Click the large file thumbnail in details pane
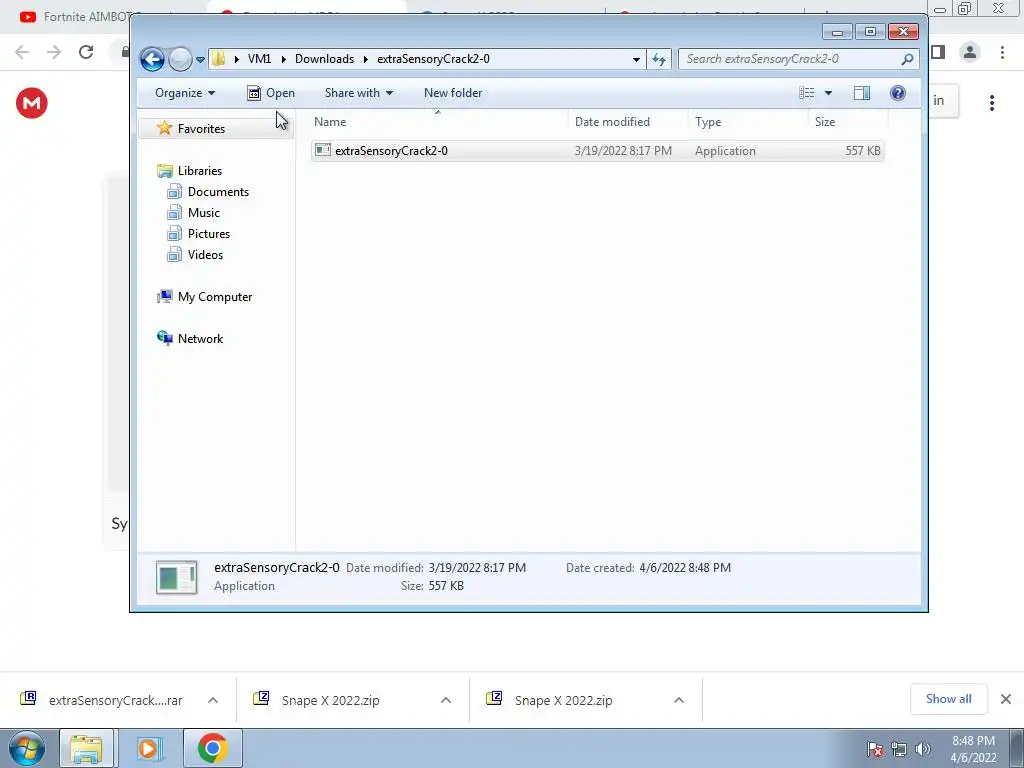This screenshot has width=1024, height=768. [x=176, y=577]
